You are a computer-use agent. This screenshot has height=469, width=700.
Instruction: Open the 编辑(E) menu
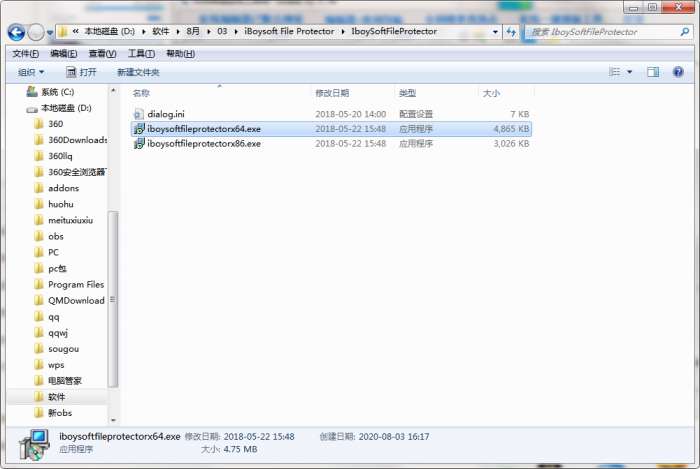click(x=63, y=54)
